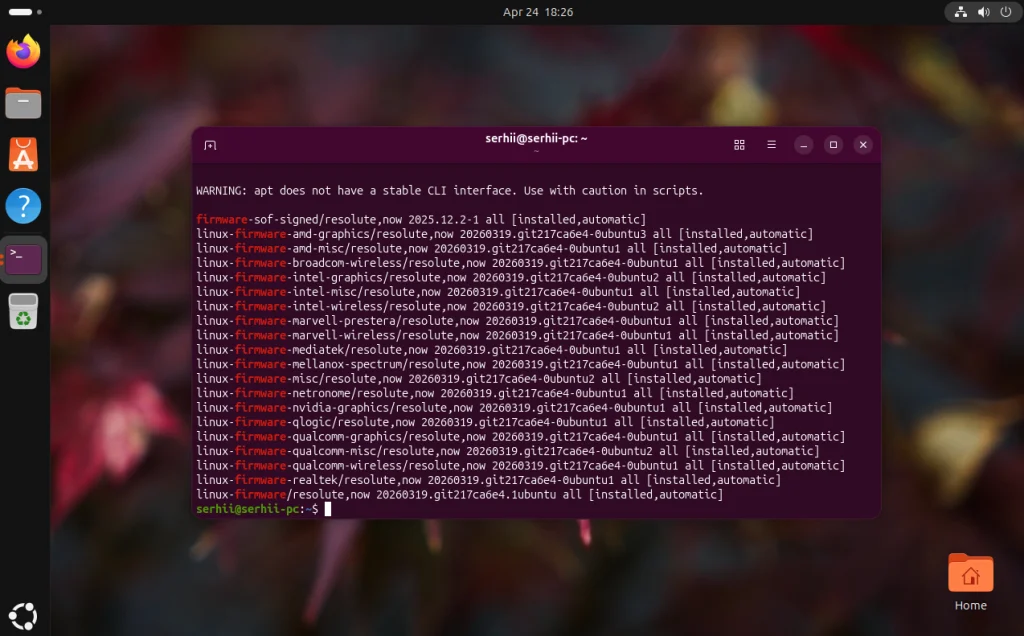Click the linux-firmware-intel-graphics line
1024x636 pixels.
(511, 277)
